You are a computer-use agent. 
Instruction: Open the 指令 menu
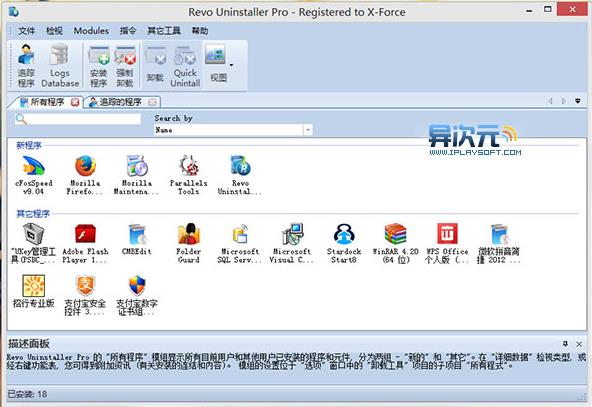[x=128, y=31]
